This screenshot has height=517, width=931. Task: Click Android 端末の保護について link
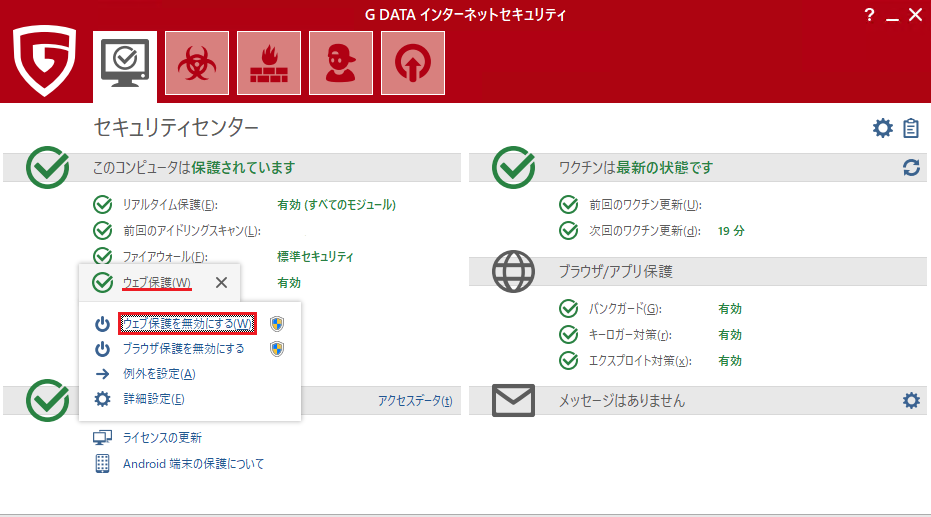pyautogui.click(x=194, y=464)
